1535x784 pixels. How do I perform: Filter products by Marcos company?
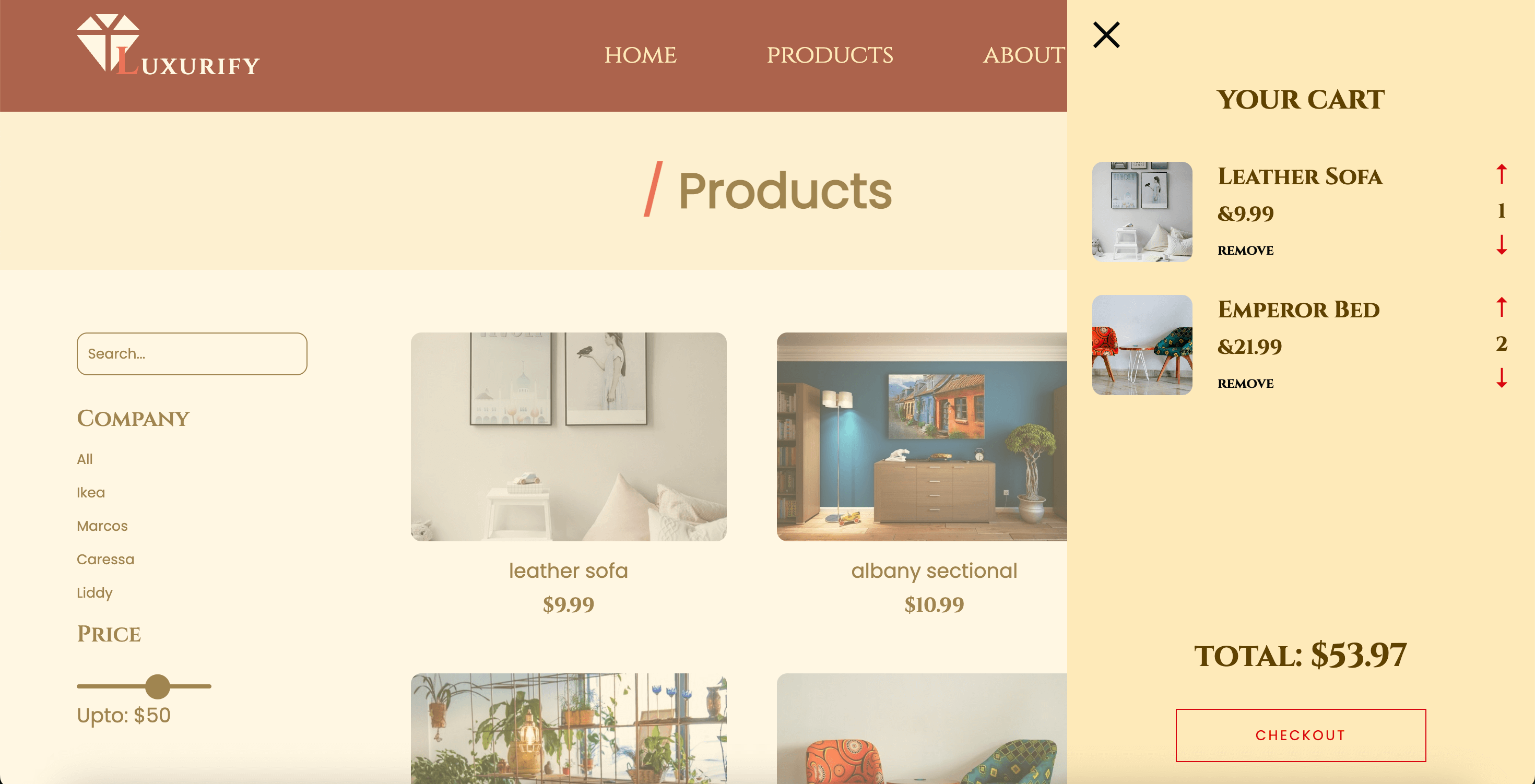click(102, 526)
